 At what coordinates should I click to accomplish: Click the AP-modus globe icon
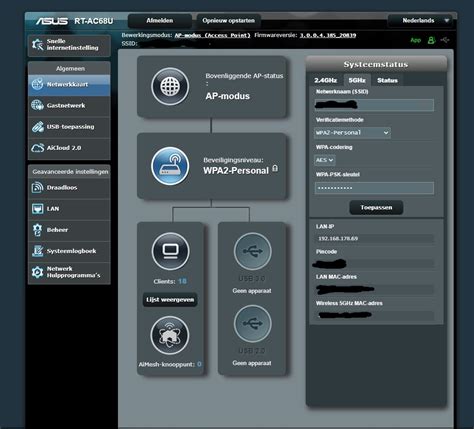click(170, 86)
